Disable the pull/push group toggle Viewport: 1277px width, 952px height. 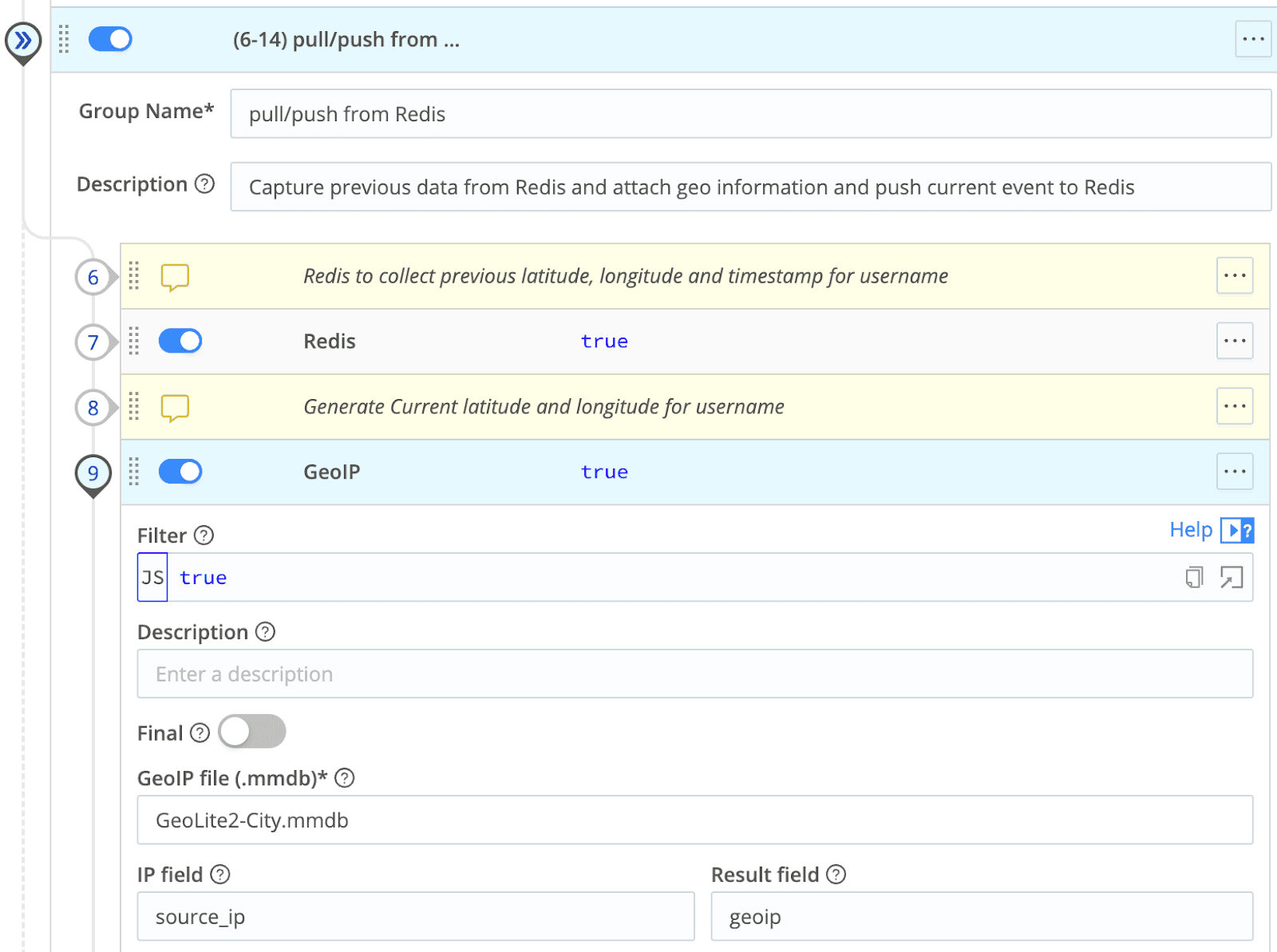(110, 39)
